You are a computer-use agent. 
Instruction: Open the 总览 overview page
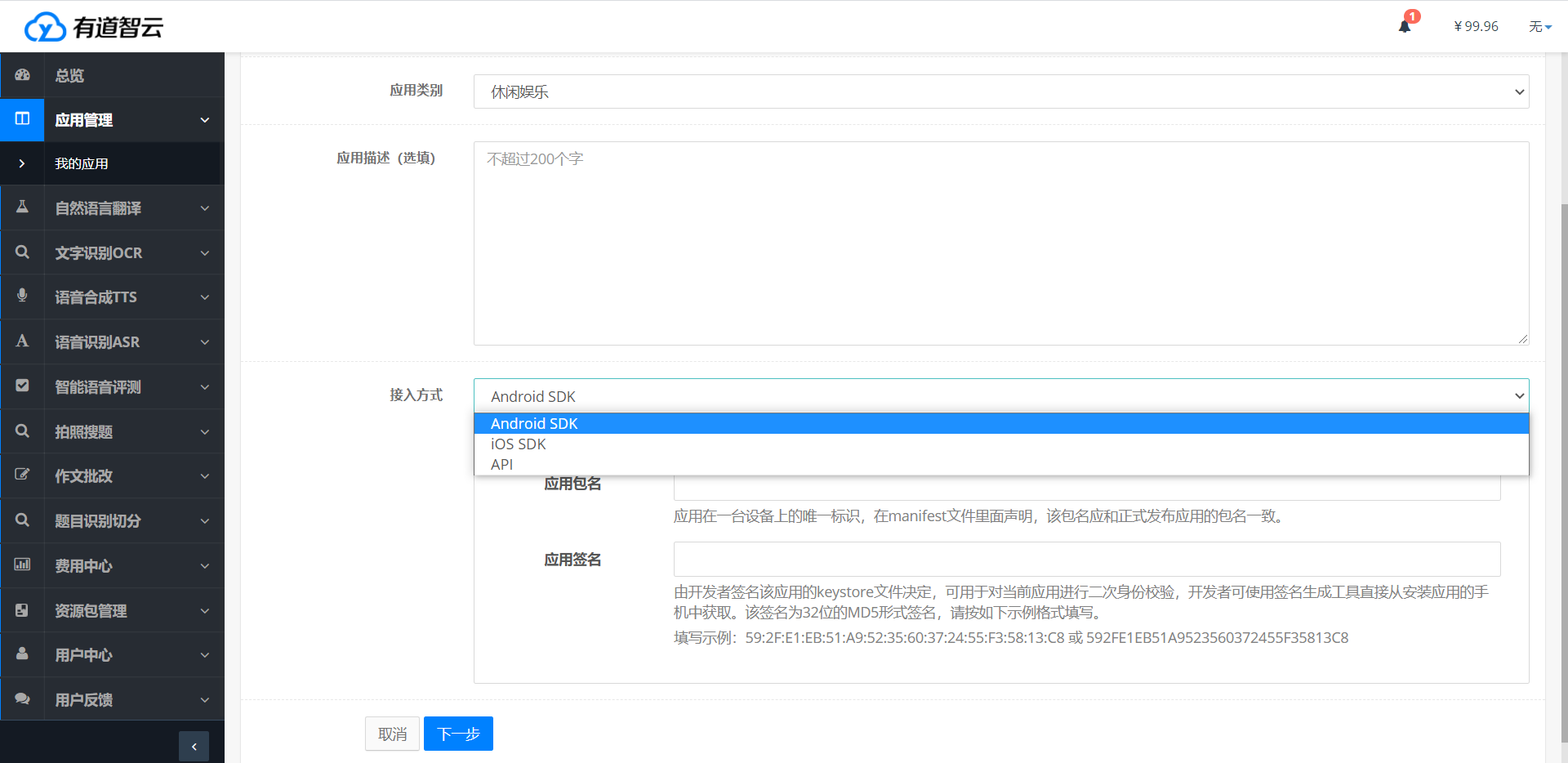pyautogui.click(x=112, y=75)
